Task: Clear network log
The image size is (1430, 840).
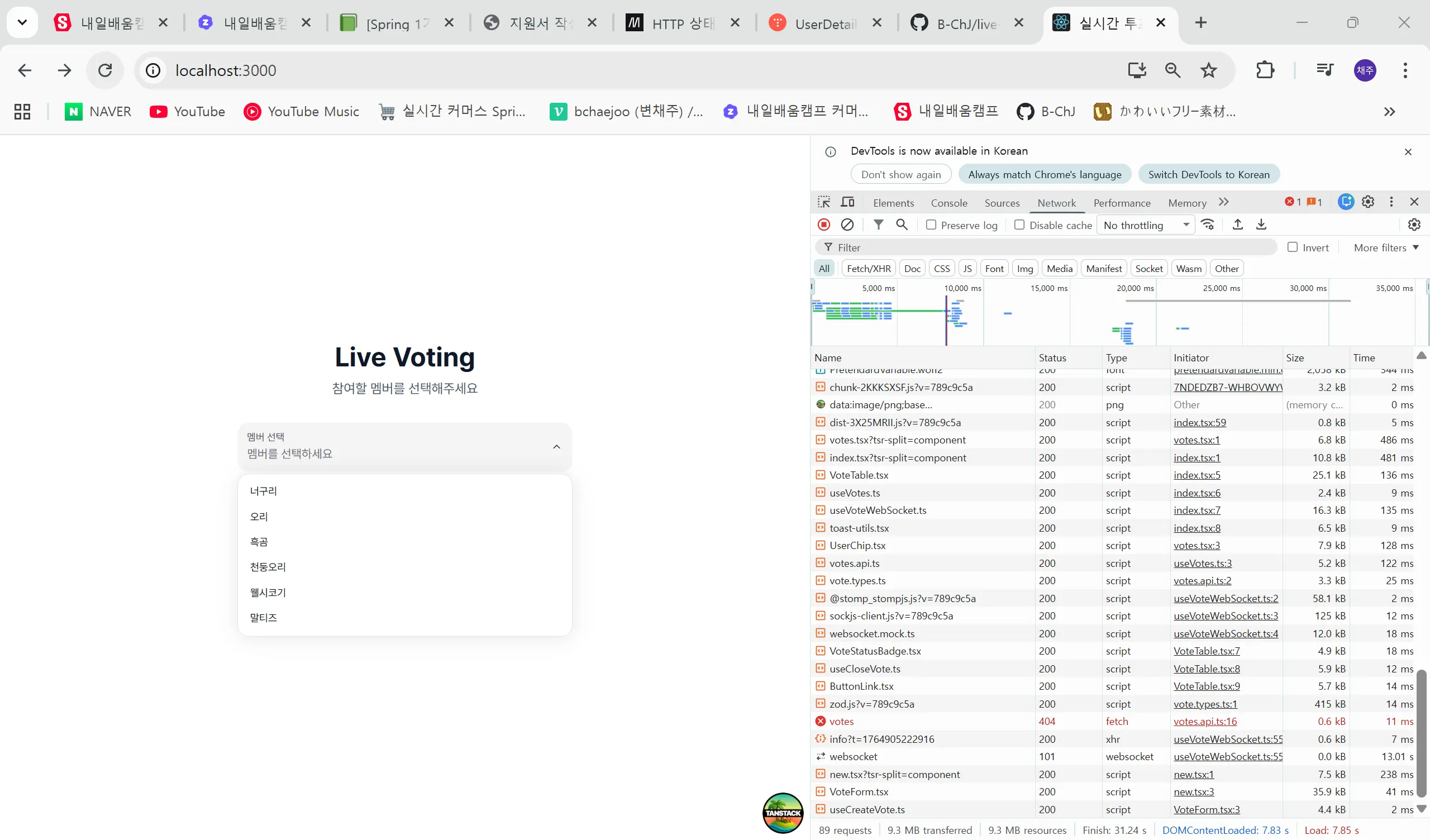Action: [x=847, y=225]
